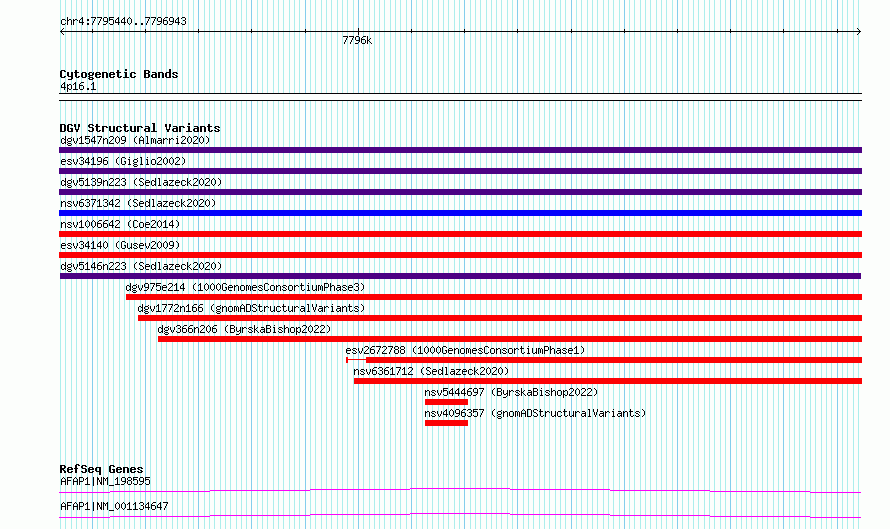Open the AFAP1|NM_001134647 gene label
The width and height of the screenshot is (890, 529).
coord(114,506)
